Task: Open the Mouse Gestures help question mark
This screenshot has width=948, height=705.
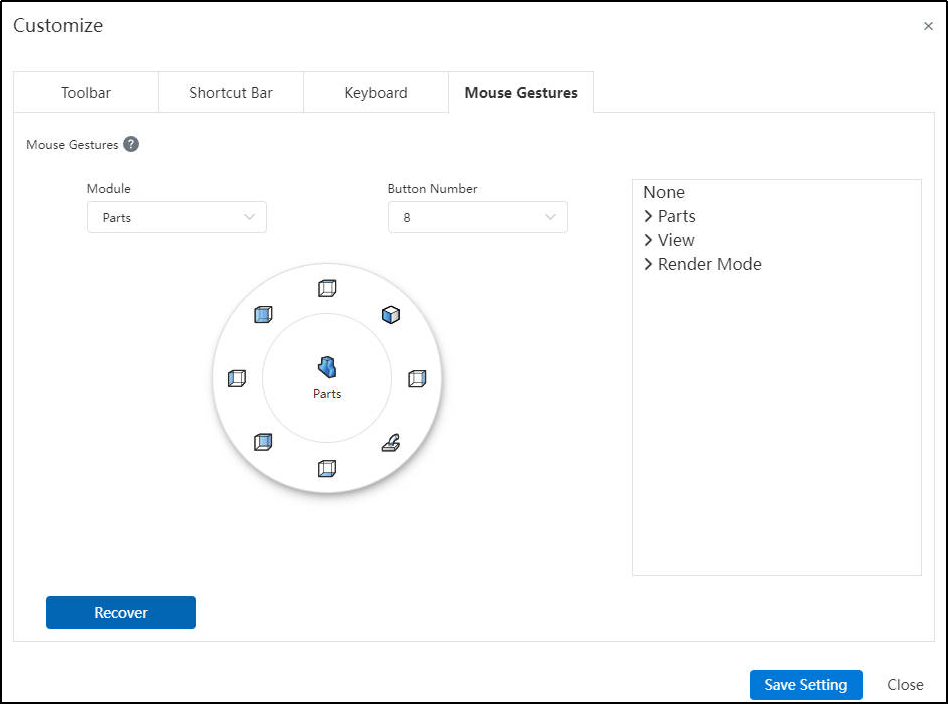Action: [x=131, y=145]
